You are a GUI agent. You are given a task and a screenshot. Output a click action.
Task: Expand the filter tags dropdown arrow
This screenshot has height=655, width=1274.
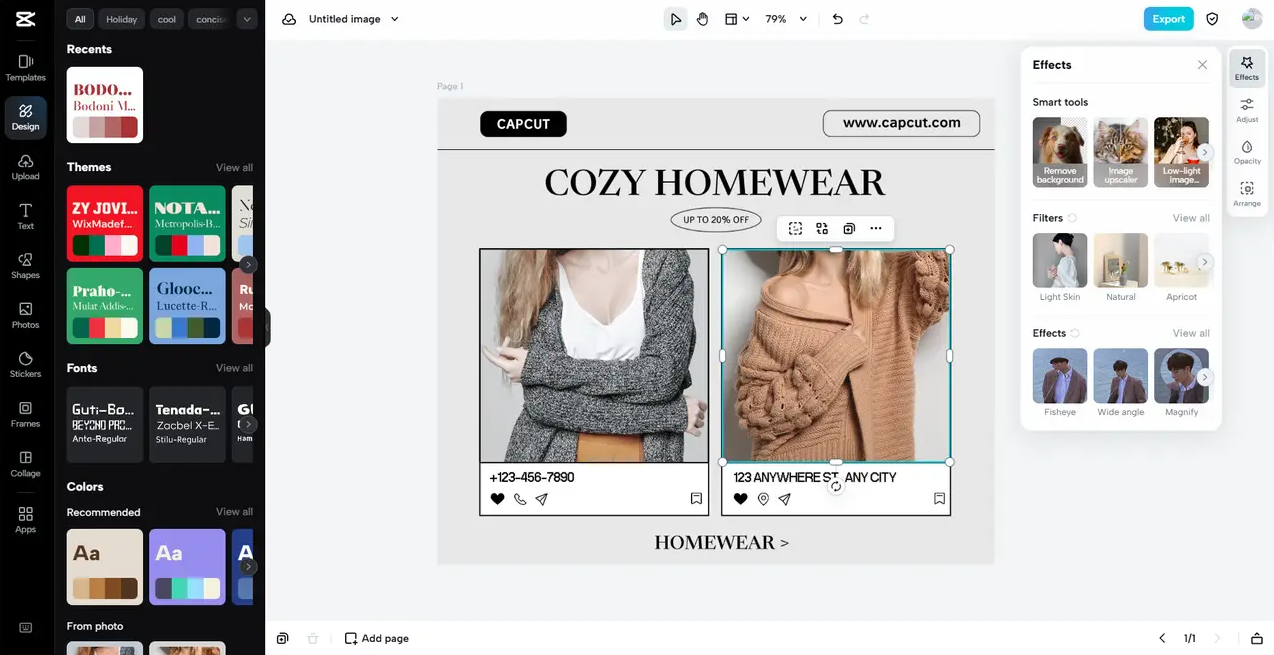(x=247, y=19)
